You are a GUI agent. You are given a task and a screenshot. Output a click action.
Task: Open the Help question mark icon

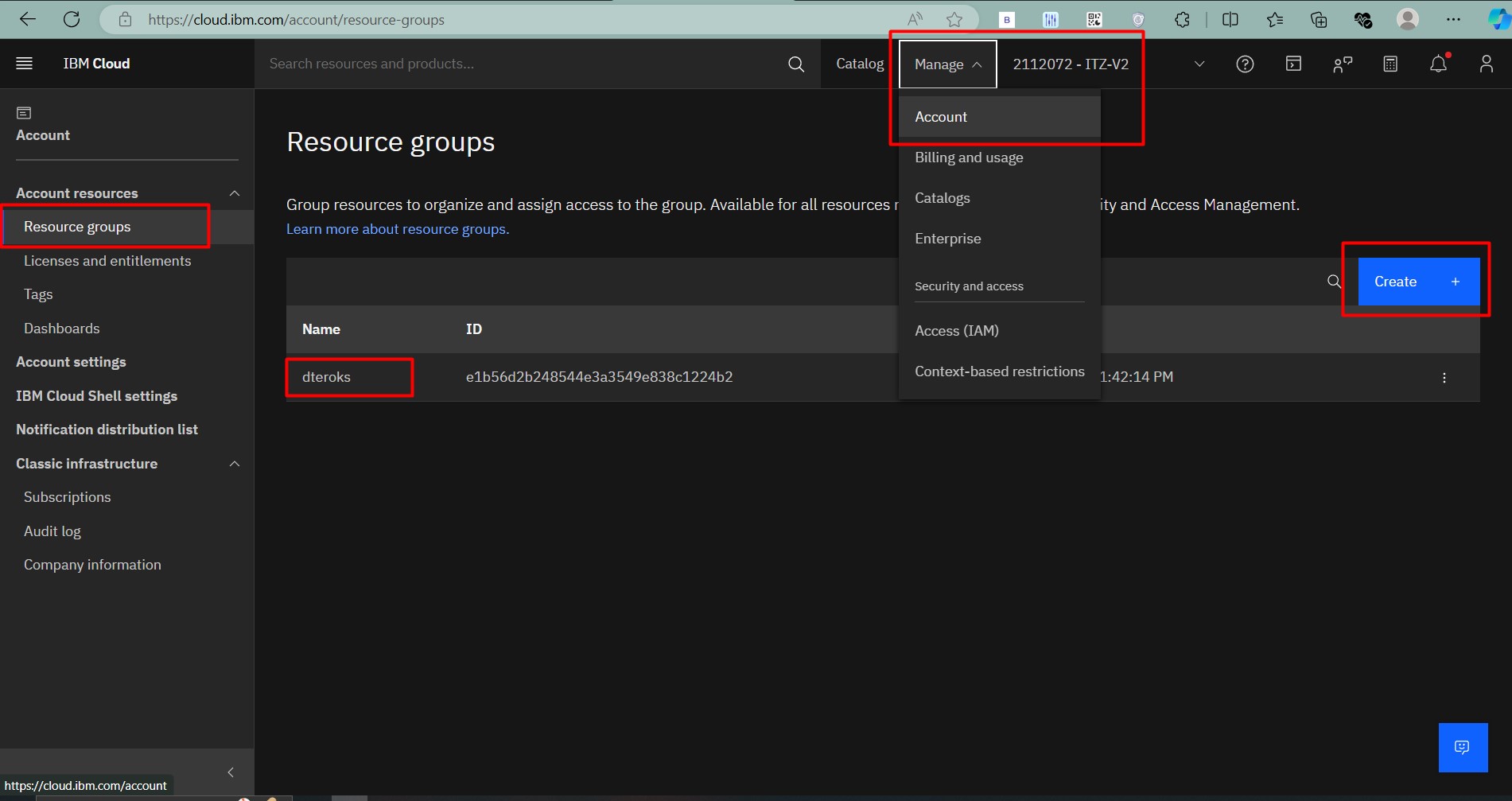click(x=1245, y=64)
